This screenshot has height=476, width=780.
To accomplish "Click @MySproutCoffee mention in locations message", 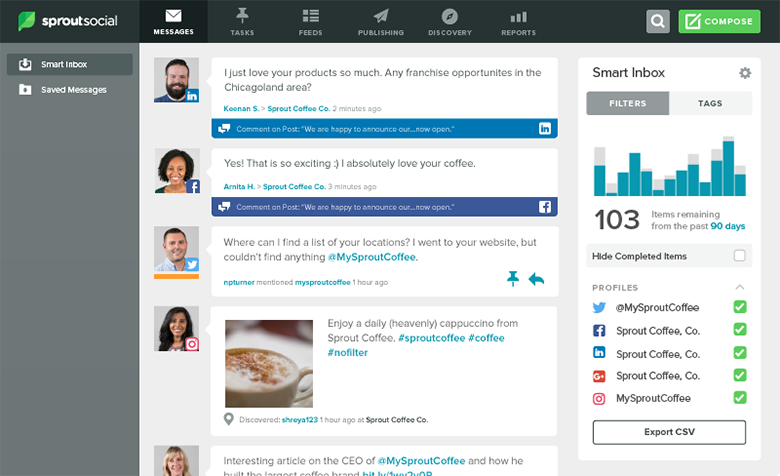I will [373, 257].
